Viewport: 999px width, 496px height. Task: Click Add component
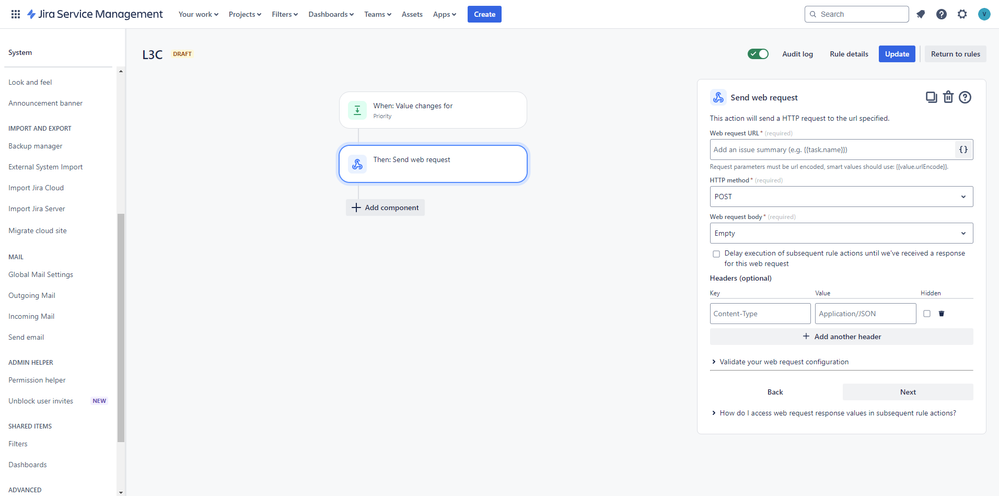385,208
